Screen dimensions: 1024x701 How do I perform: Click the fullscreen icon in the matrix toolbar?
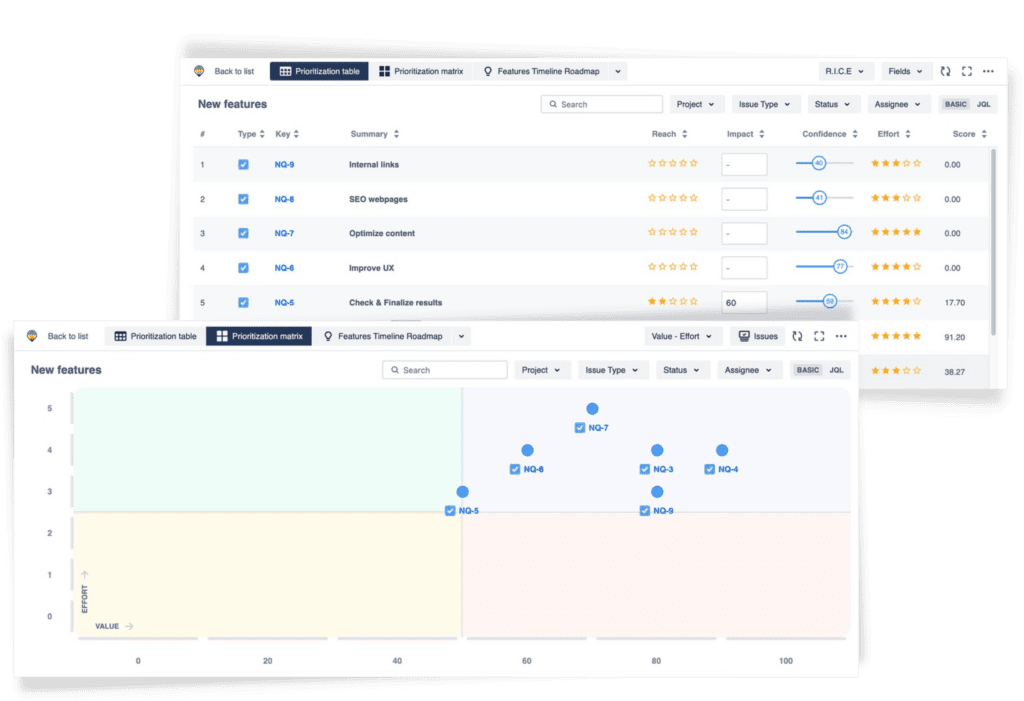tap(818, 336)
